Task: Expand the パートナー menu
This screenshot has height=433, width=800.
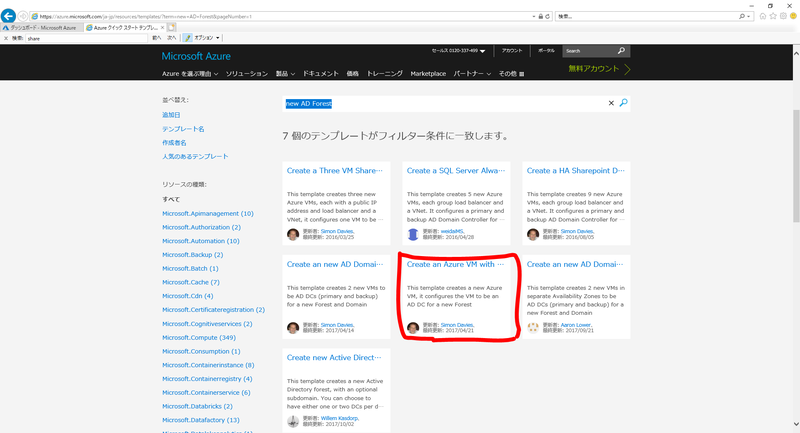Action: tap(472, 74)
